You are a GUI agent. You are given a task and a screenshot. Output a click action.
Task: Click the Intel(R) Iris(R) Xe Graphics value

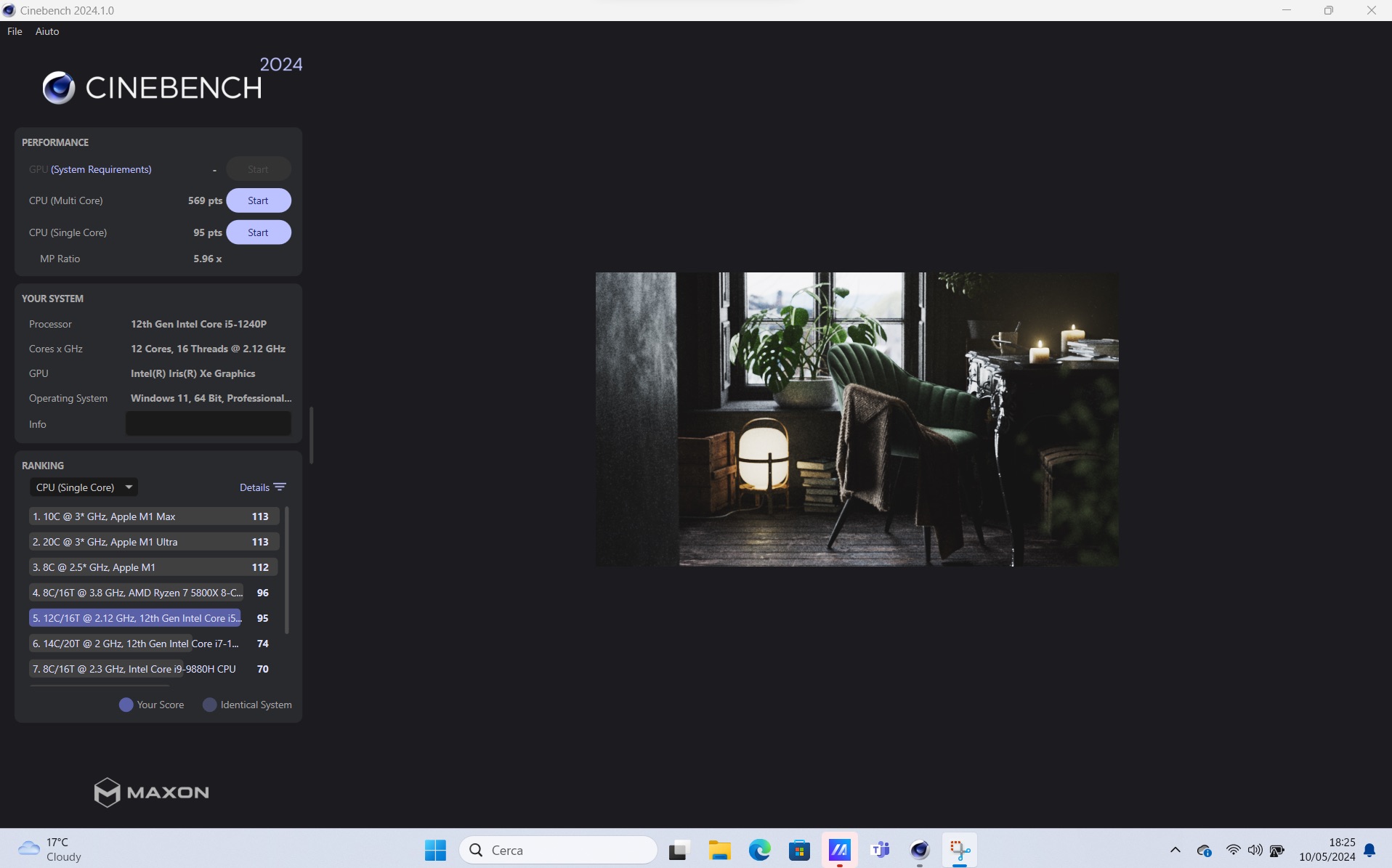coord(193,373)
